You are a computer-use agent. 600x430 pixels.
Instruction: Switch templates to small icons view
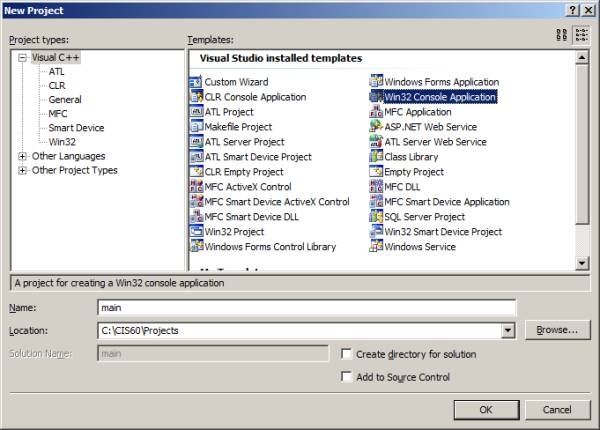[581, 35]
